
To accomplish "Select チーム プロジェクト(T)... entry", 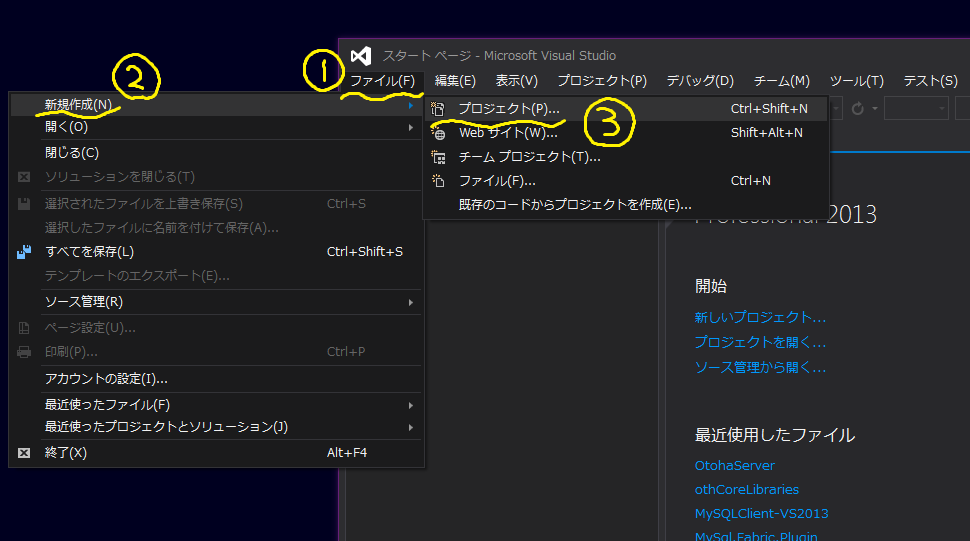I will 625,157.
